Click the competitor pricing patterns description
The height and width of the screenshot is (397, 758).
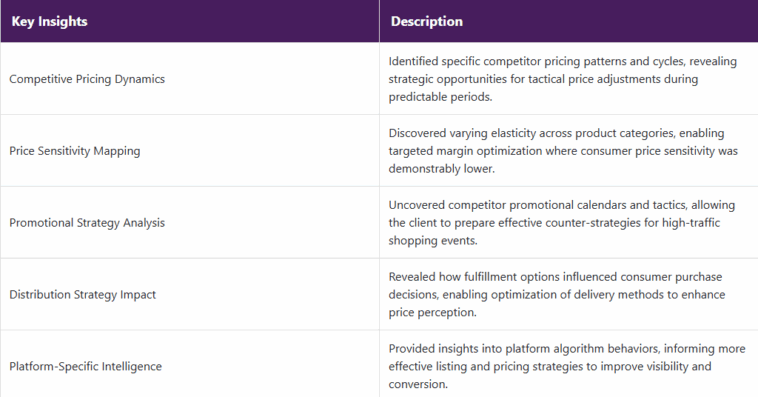click(x=563, y=79)
